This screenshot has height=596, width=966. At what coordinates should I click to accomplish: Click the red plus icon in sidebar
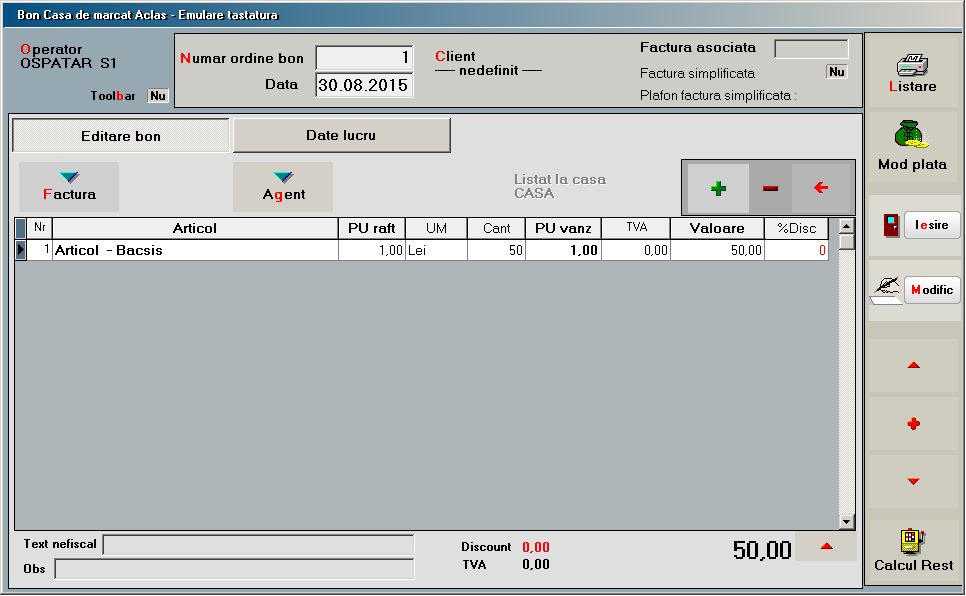point(912,424)
